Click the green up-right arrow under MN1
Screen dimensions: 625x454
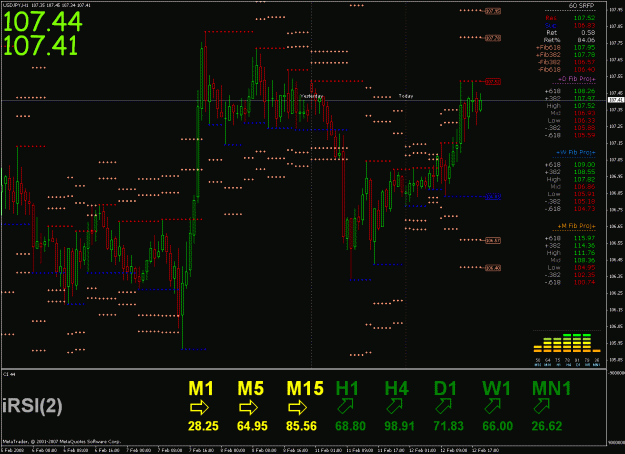point(542,406)
